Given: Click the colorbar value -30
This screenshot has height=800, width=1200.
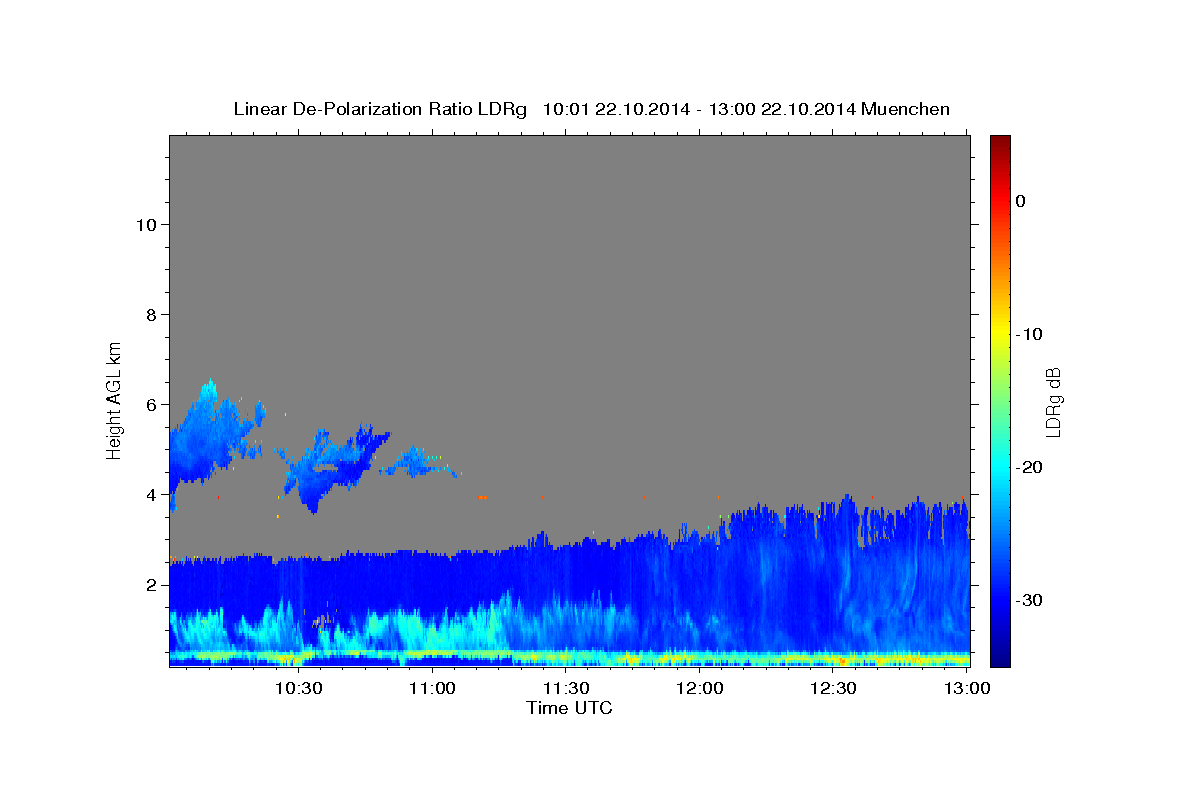Looking at the screenshot, I should [1030, 600].
